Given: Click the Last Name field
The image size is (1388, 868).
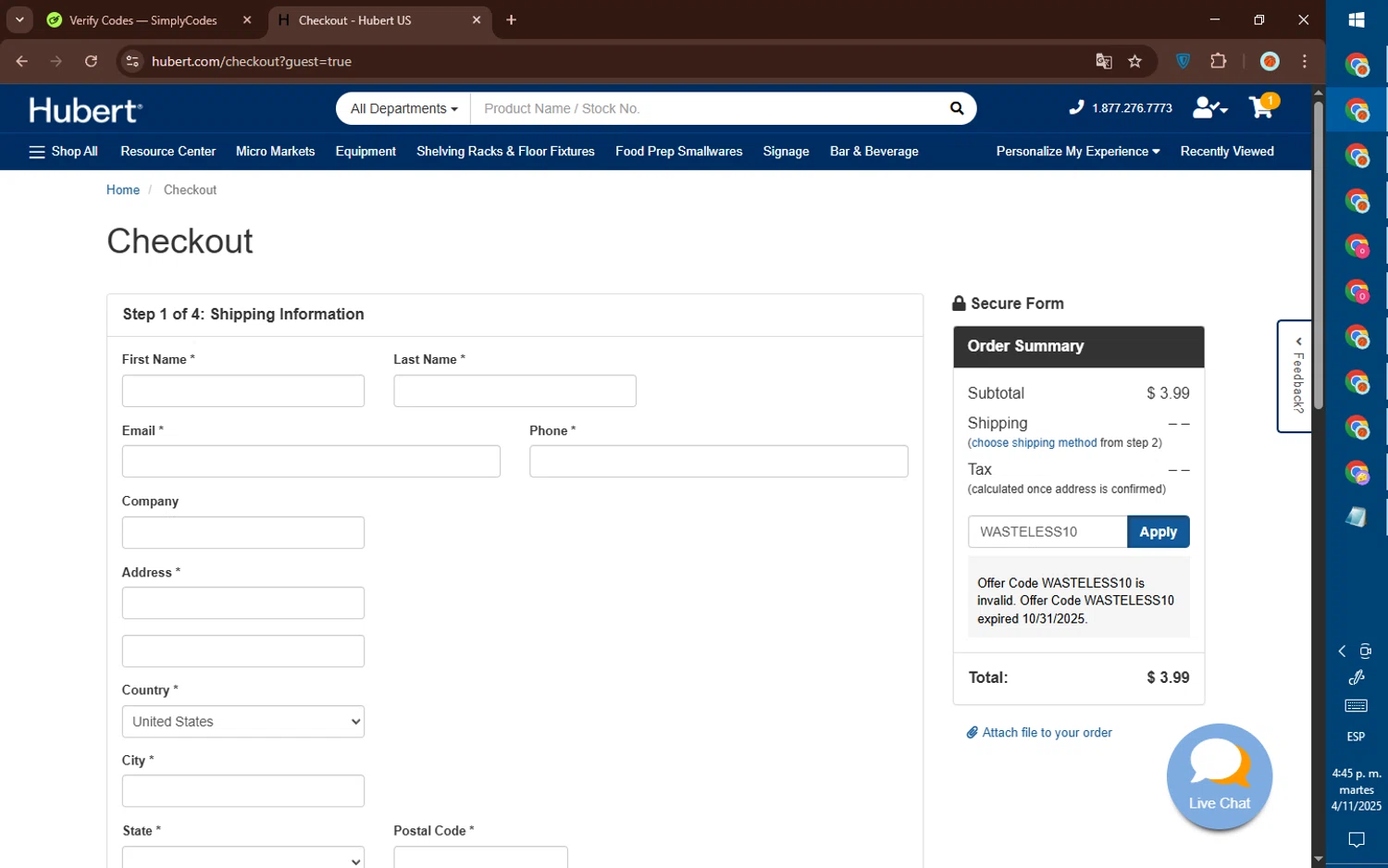Looking at the screenshot, I should pyautogui.click(x=514, y=391).
